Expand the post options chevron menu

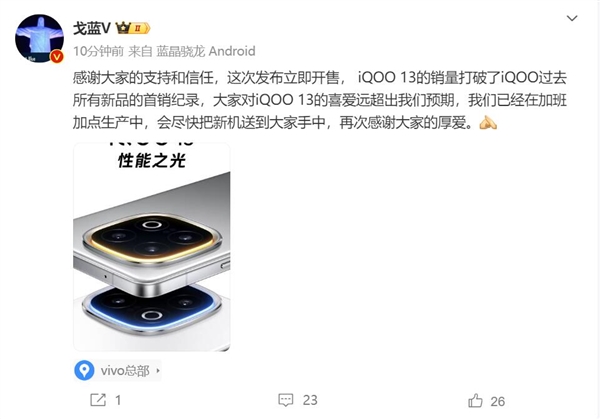click(572, 18)
